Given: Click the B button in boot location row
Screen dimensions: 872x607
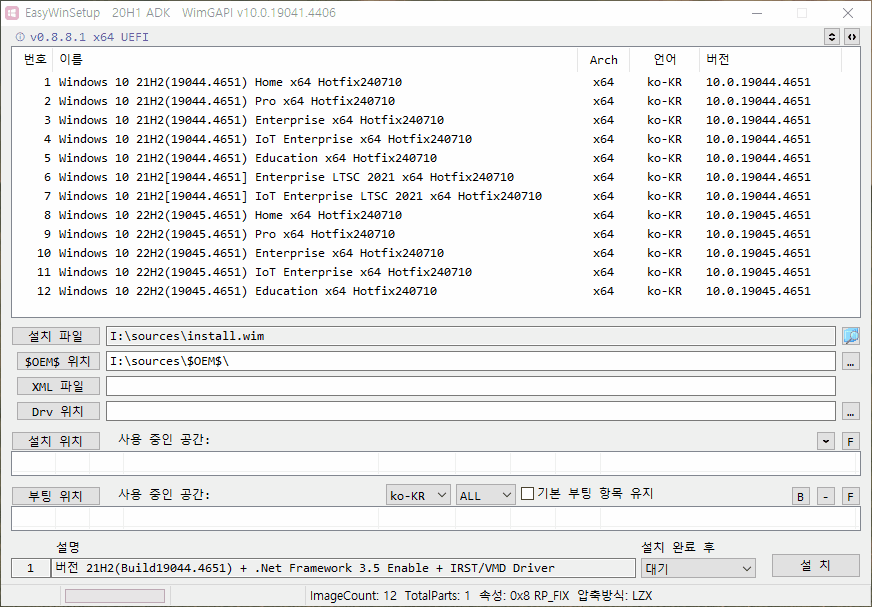Looking at the screenshot, I should pos(800,496).
